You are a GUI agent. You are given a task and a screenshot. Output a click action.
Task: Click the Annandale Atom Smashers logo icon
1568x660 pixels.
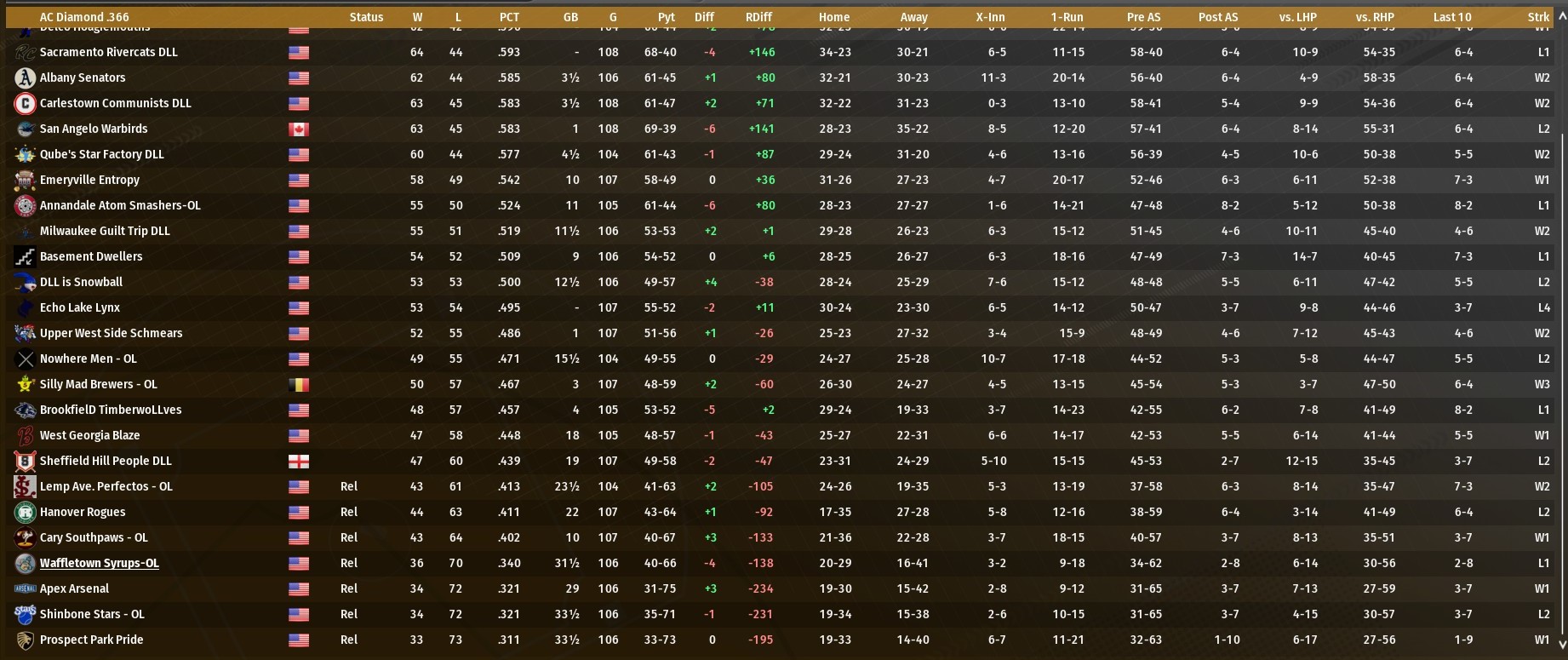pos(25,205)
